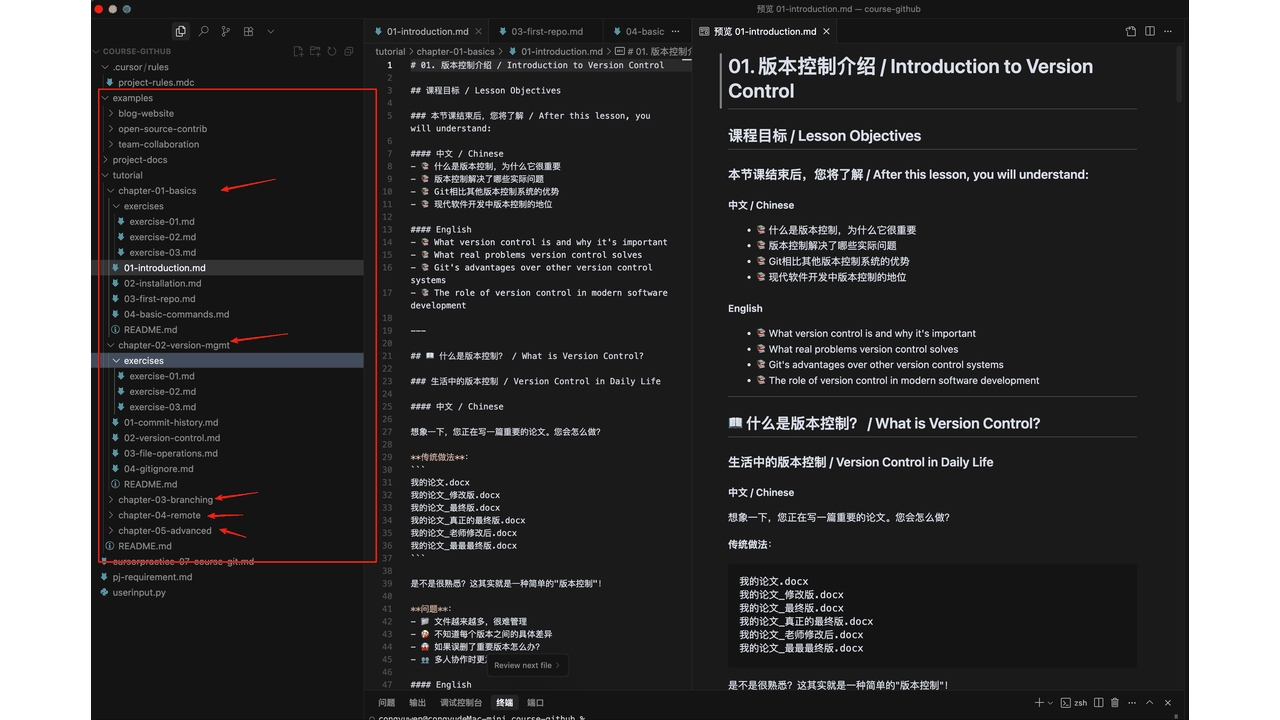1280x720 pixels.
Task: Switch to the 端口 panel tab
Action: pyautogui.click(x=536, y=703)
